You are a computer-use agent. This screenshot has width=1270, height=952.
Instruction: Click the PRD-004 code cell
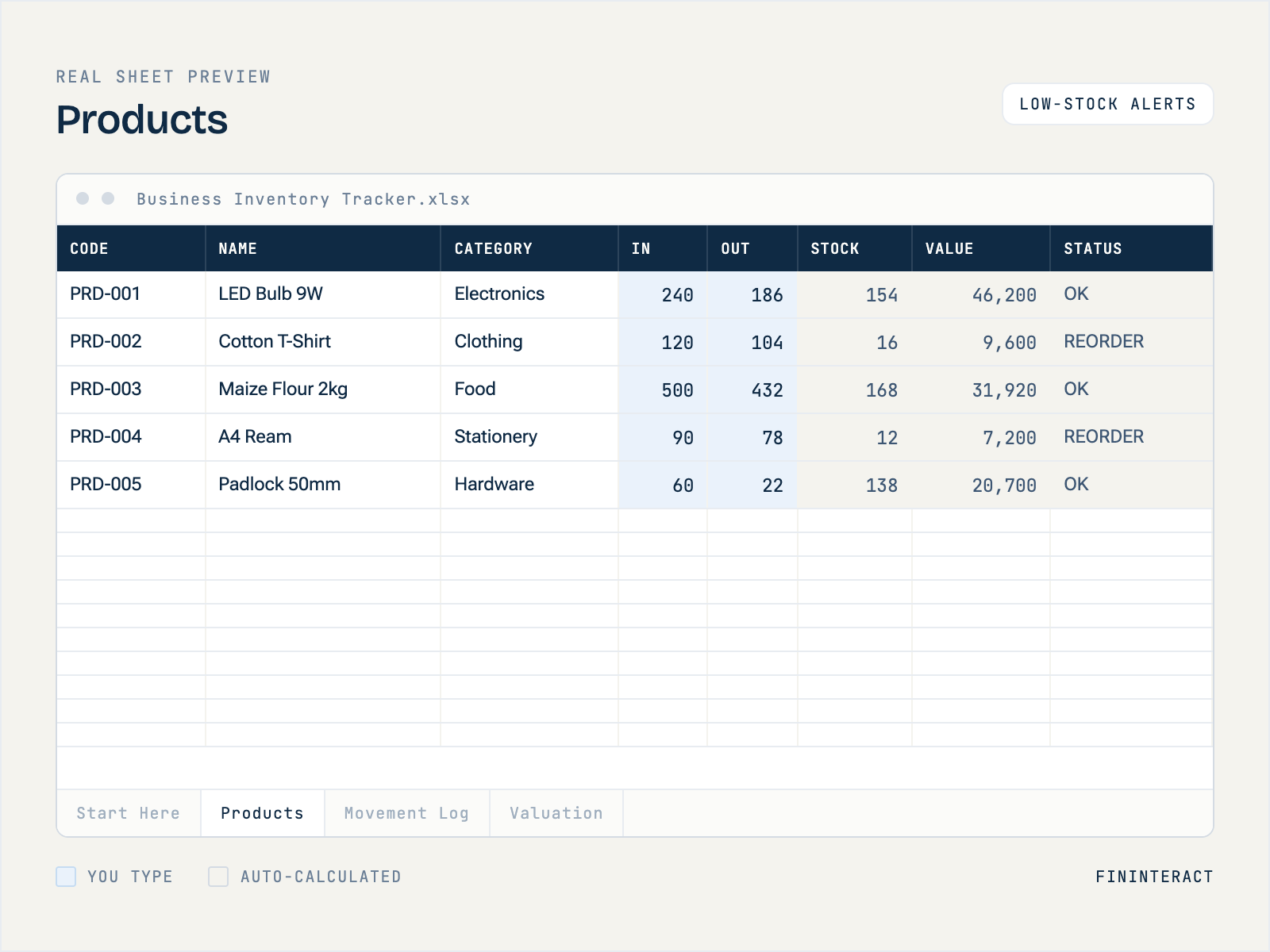point(131,437)
